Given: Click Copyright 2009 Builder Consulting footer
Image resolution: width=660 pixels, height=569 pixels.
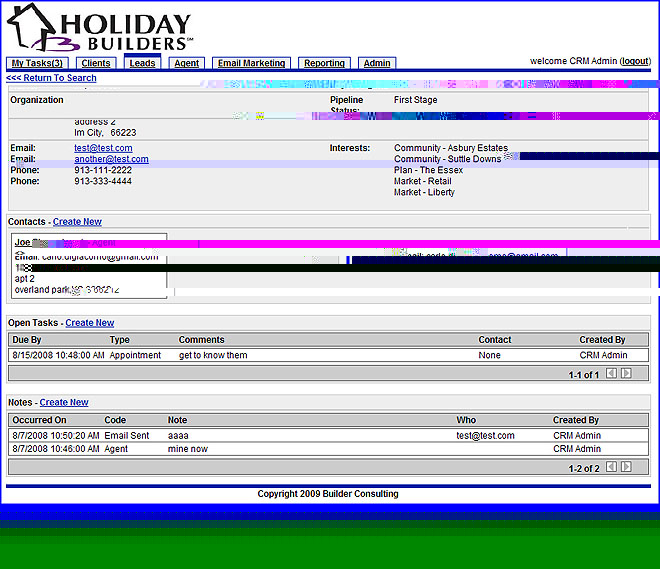Looking at the screenshot, I should [x=328, y=494].
